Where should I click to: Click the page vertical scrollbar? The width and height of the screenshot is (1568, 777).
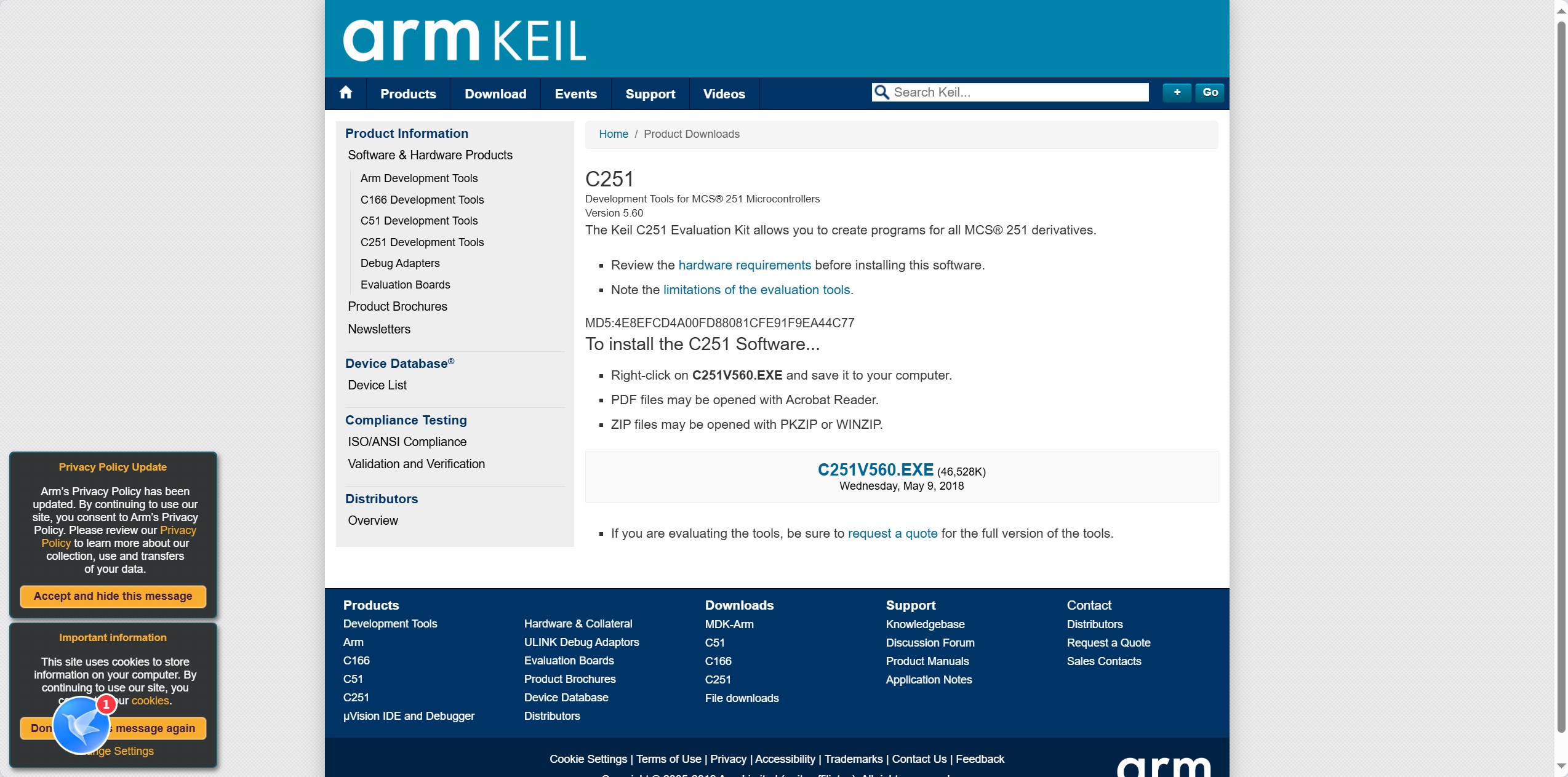pos(1561,377)
